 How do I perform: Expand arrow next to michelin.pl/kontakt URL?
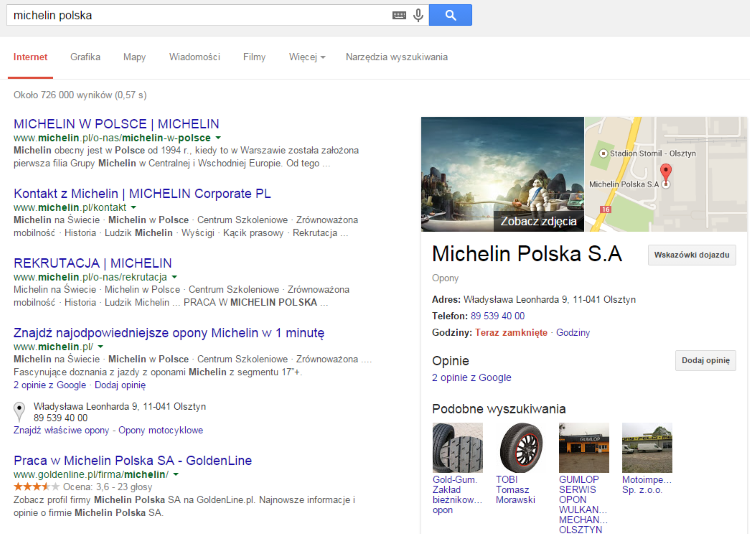[133, 208]
